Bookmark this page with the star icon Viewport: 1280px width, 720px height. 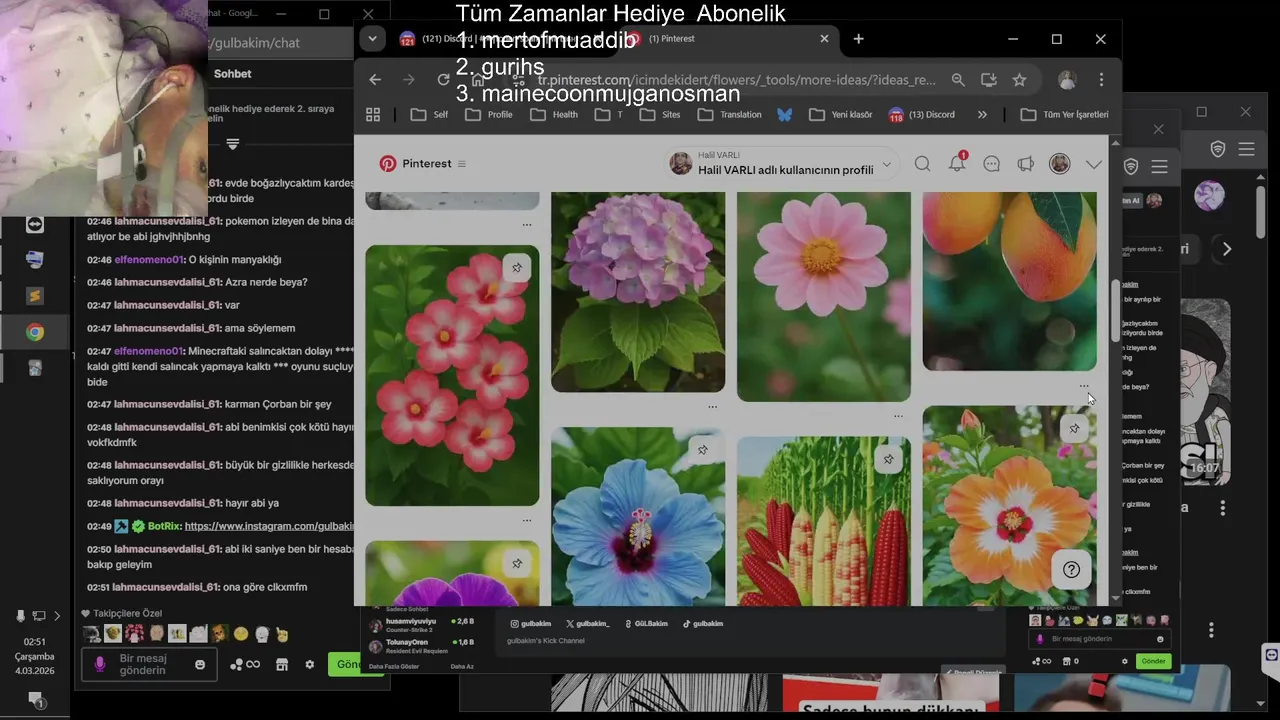(1019, 80)
